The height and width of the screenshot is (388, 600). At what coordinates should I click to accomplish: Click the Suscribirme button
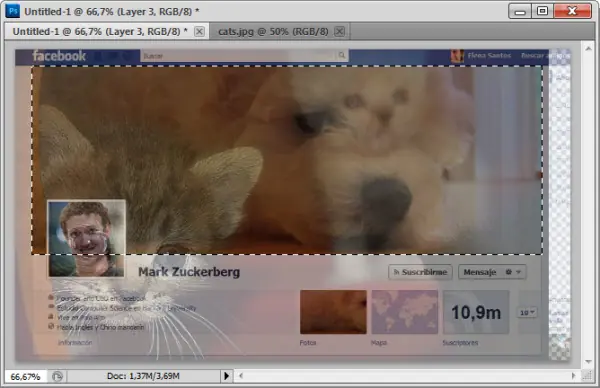pyautogui.click(x=420, y=272)
